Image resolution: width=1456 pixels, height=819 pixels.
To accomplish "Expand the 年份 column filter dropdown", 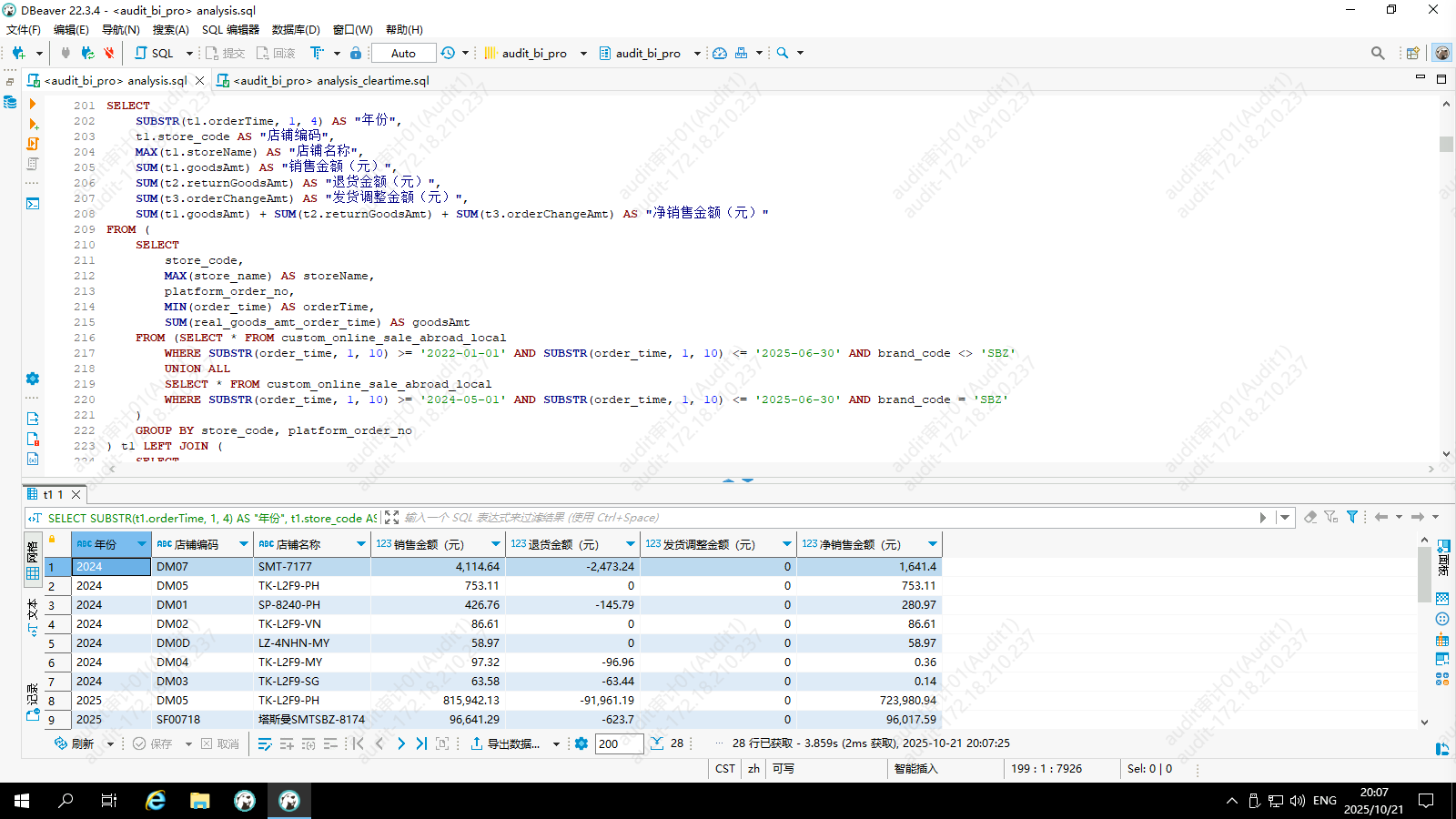I will pos(141,544).
